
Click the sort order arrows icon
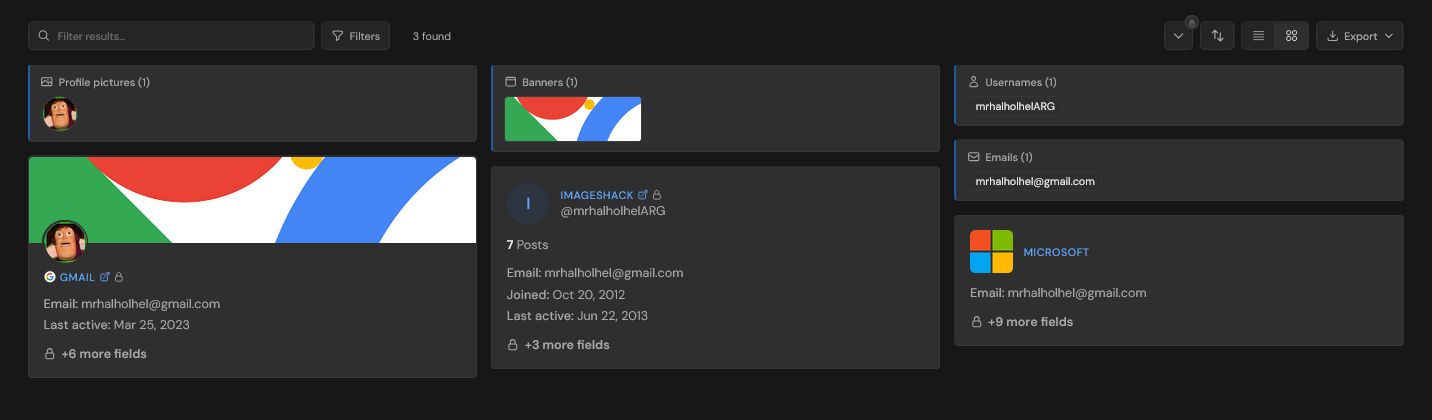pos(1217,36)
